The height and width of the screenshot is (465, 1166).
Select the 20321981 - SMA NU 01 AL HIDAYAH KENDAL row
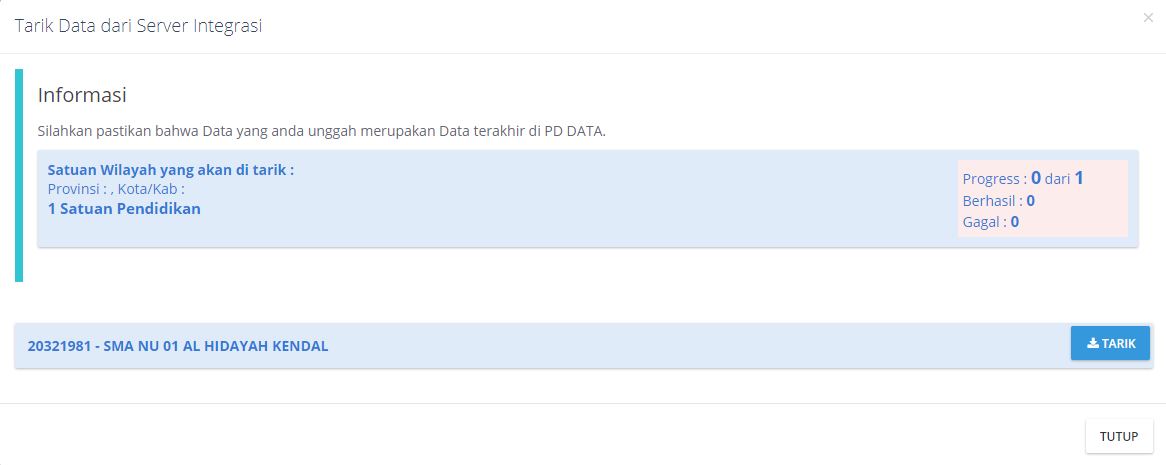584,346
